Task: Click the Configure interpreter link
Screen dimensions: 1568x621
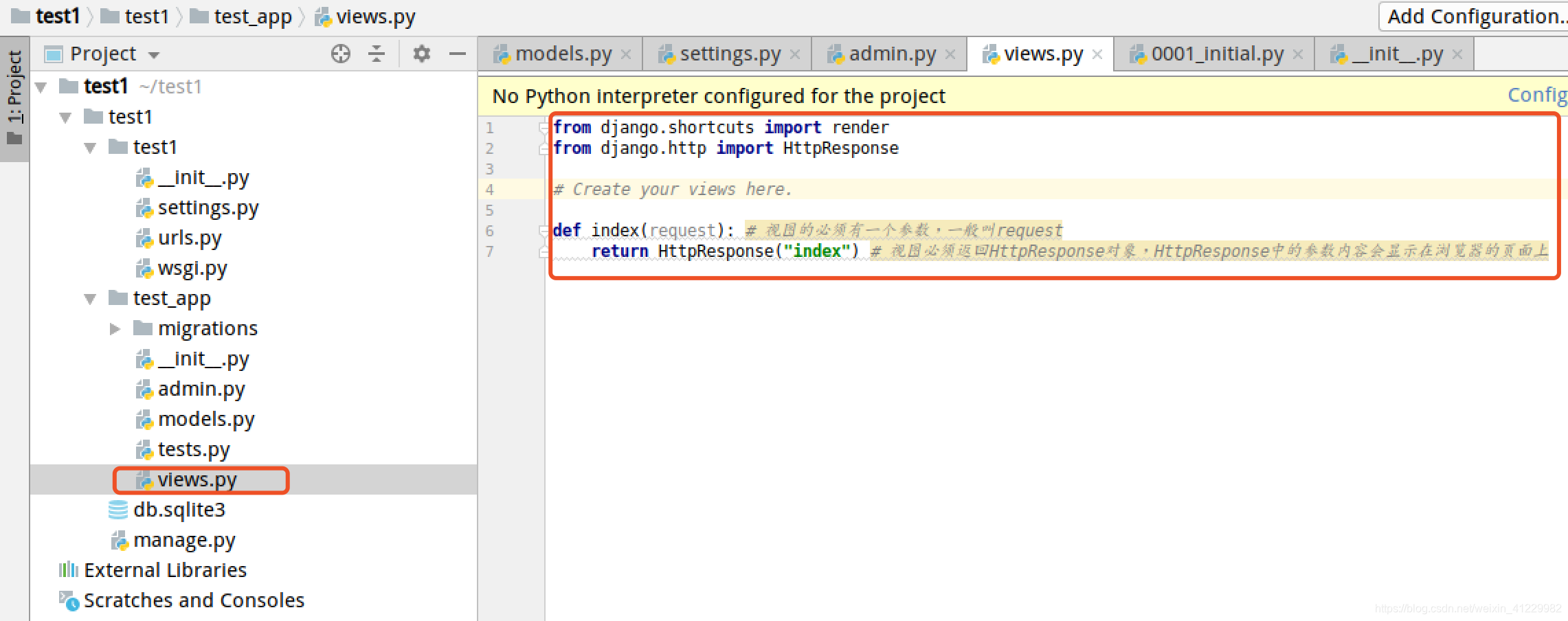Action: pos(1538,95)
